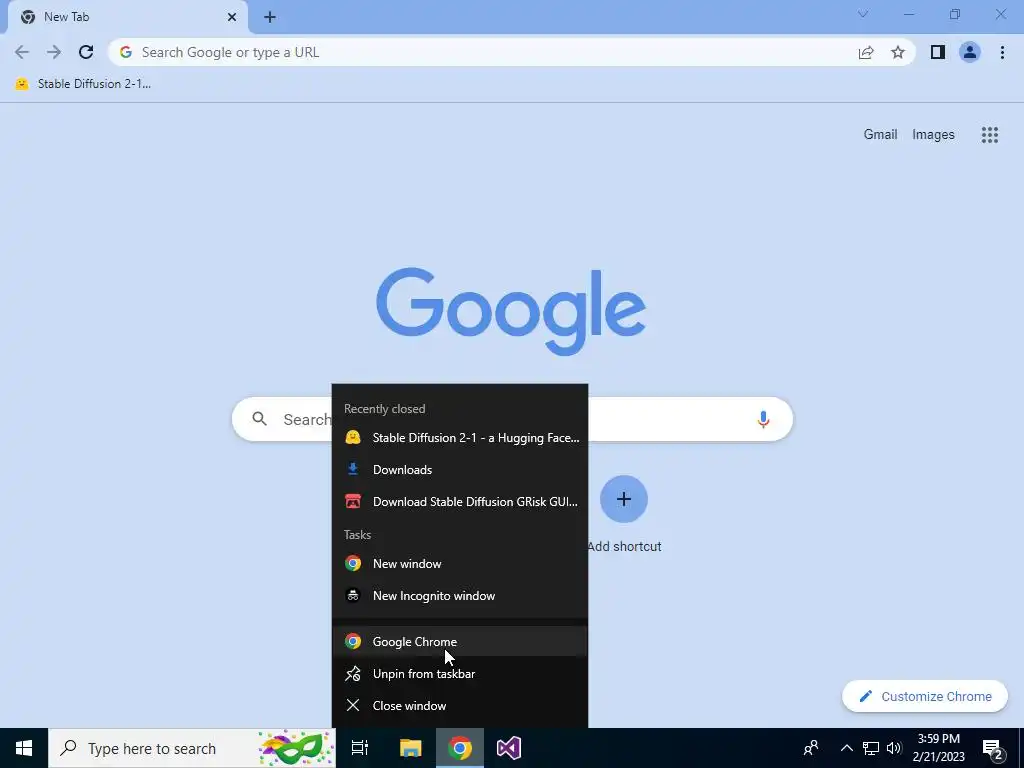The height and width of the screenshot is (768, 1024).
Task: Open the People icon in taskbar
Action: pos(811,748)
